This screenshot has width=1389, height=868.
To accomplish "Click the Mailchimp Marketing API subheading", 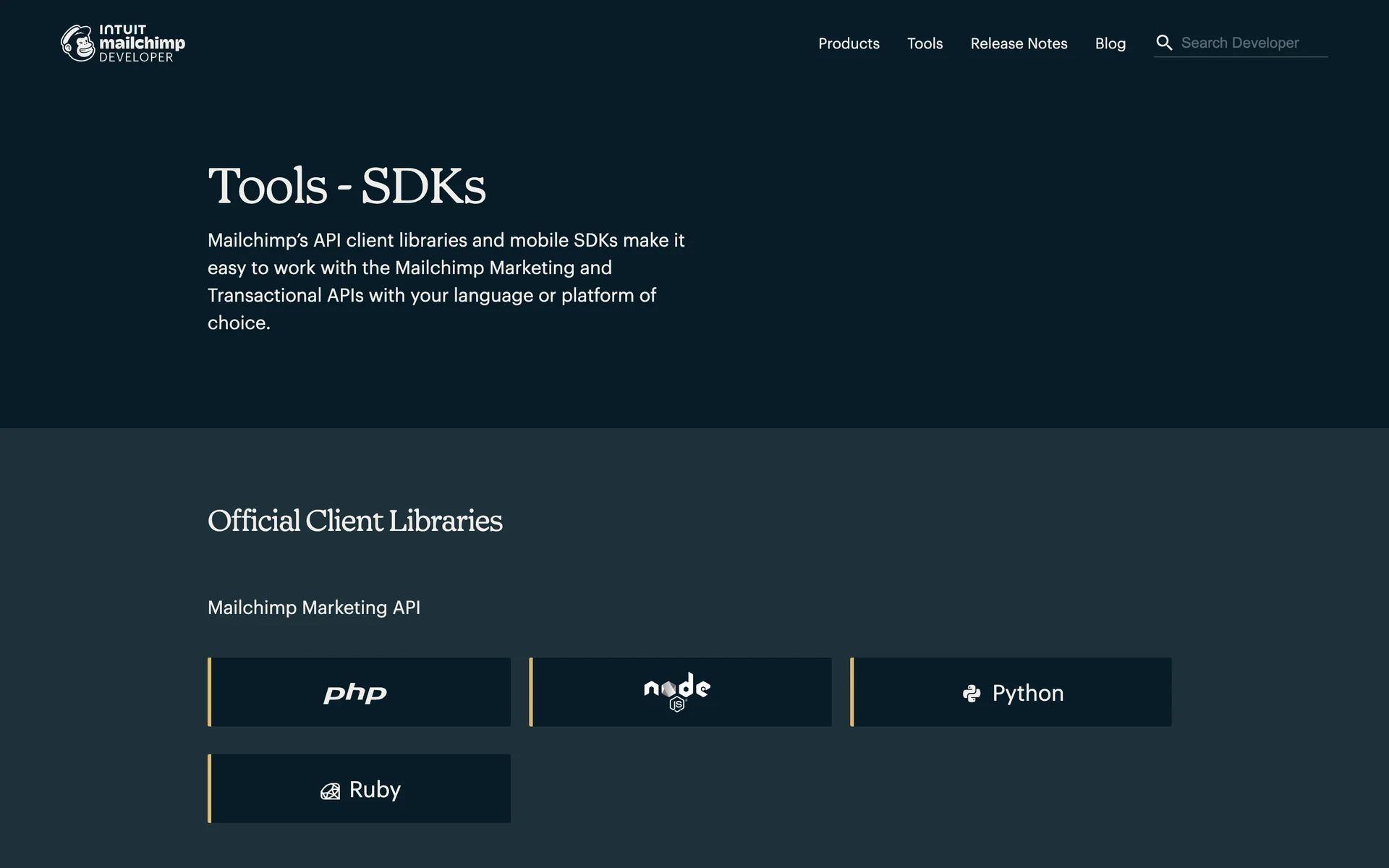I will [x=314, y=608].
